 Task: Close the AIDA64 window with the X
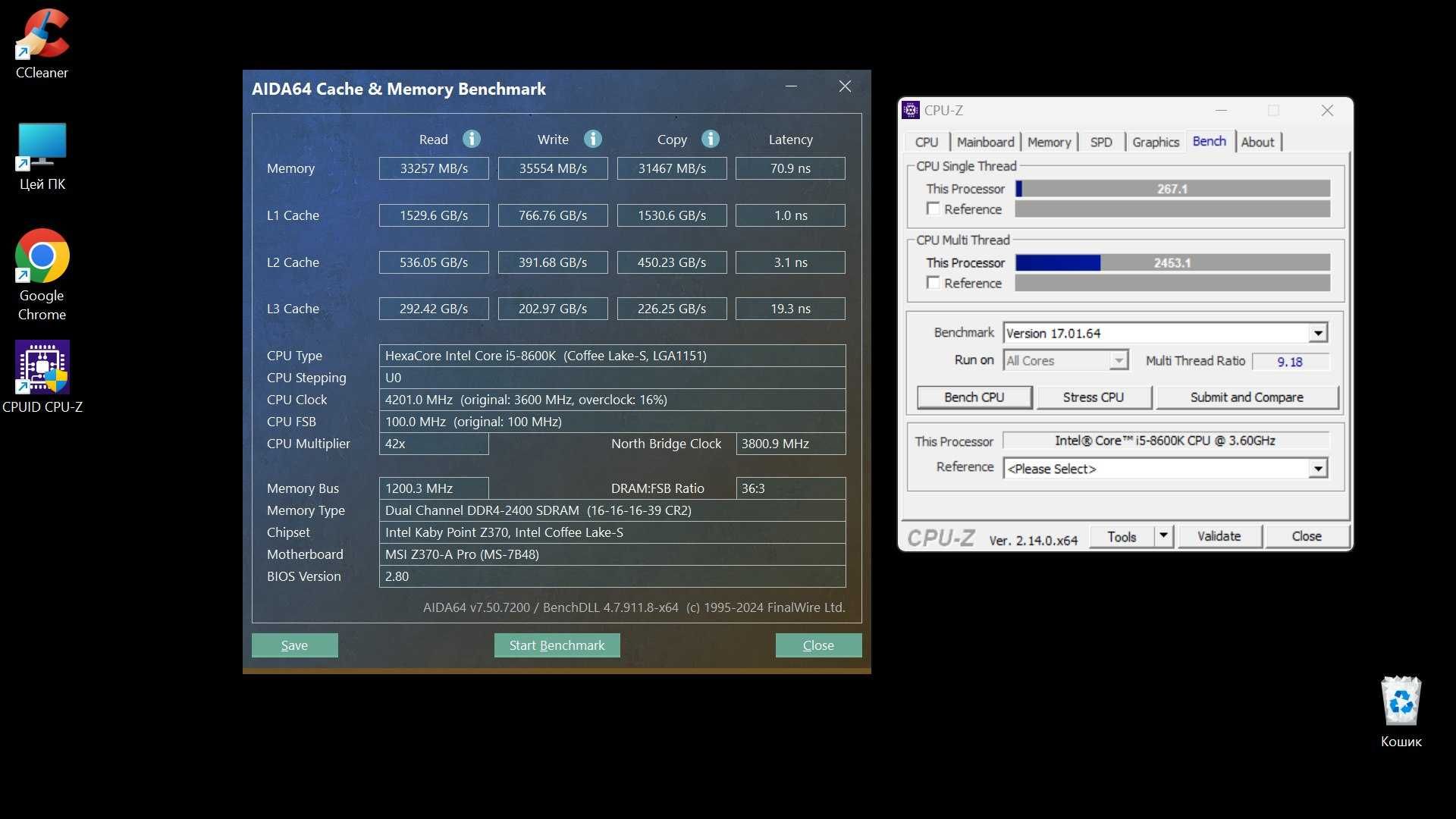tap(845, 86)
